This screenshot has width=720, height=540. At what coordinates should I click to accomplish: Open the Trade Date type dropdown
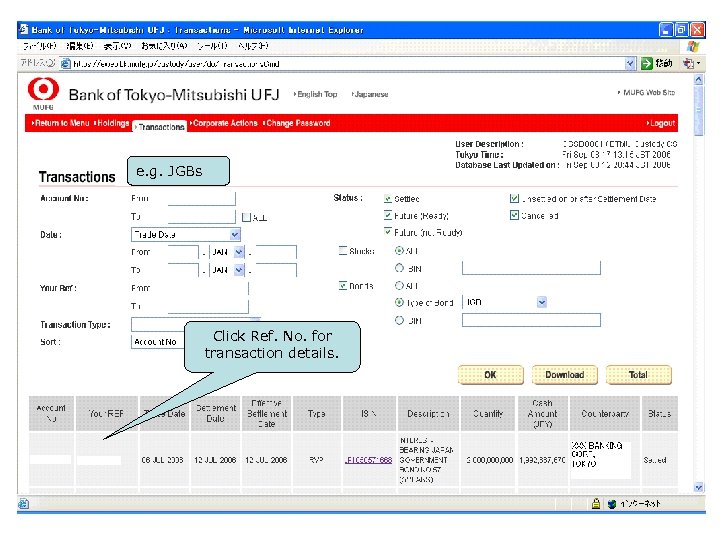[x=235, y=235]
